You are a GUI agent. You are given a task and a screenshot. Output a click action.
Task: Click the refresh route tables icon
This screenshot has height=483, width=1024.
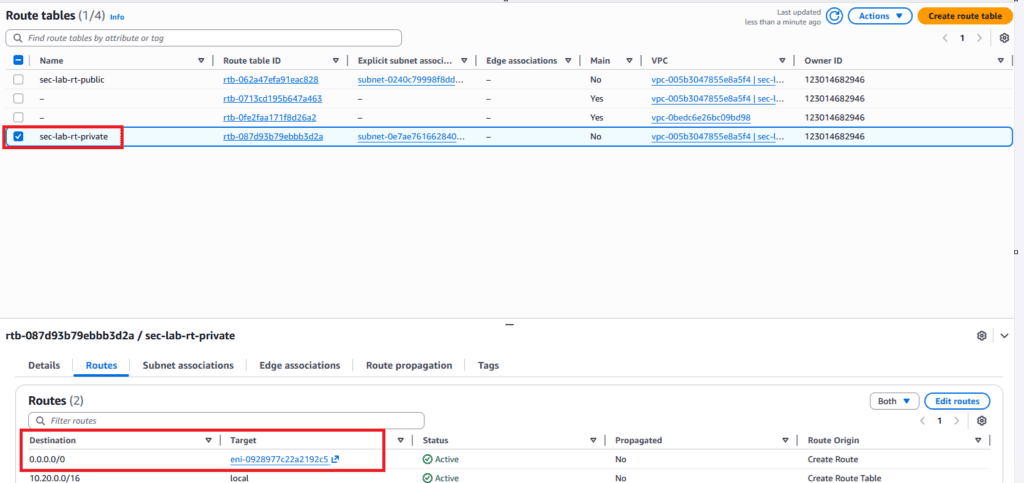click(834, 16)
